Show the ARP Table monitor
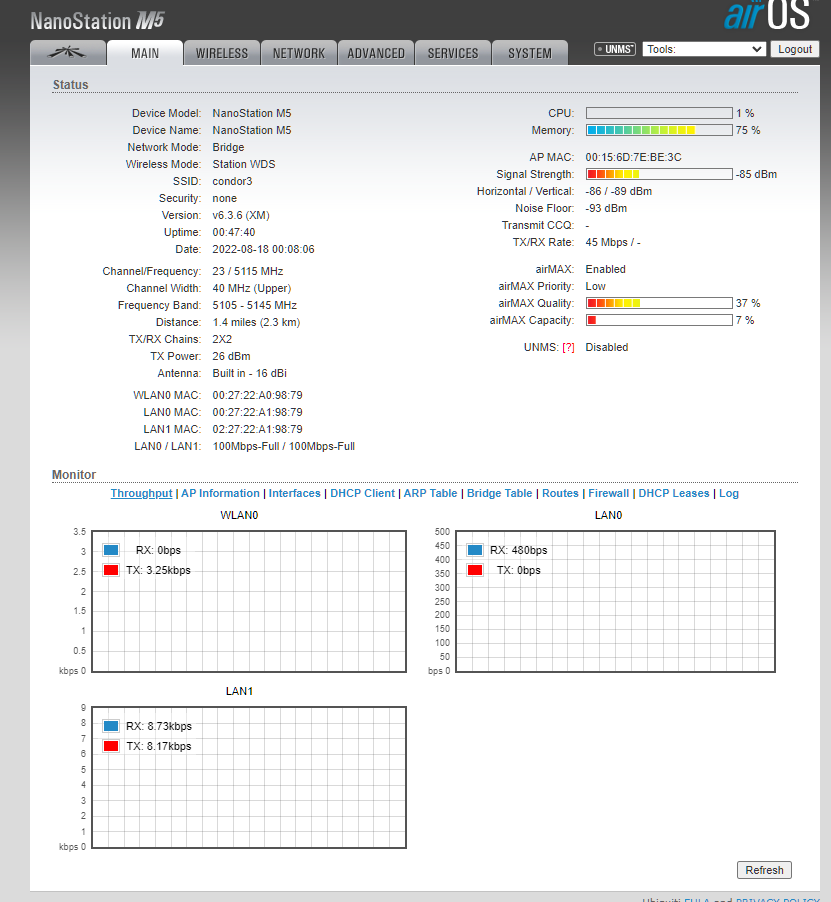831x902 pixels. [x=430, y=493]
